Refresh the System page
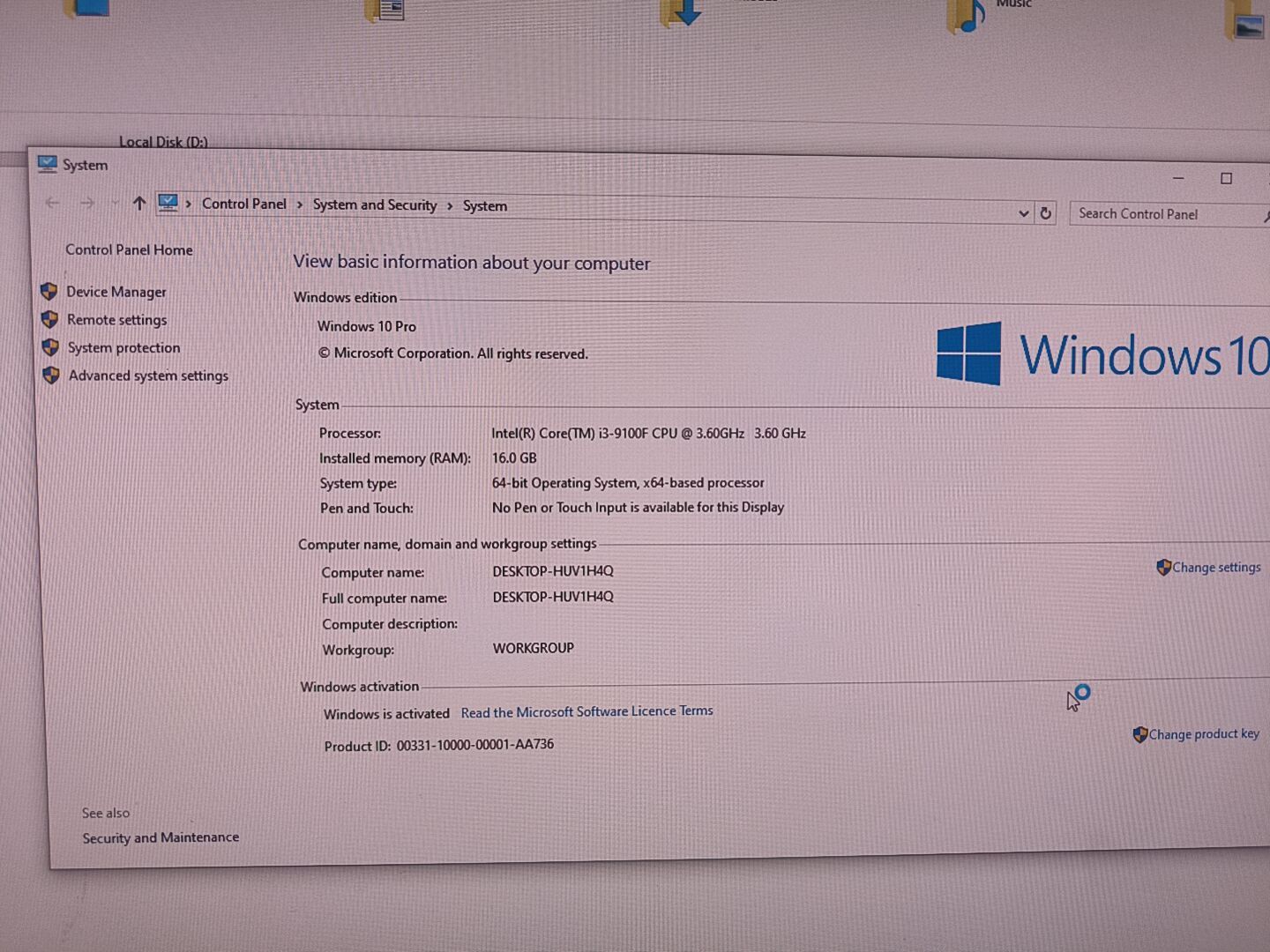Screen dimensions: 1270x952 [x=1046, y=213]
